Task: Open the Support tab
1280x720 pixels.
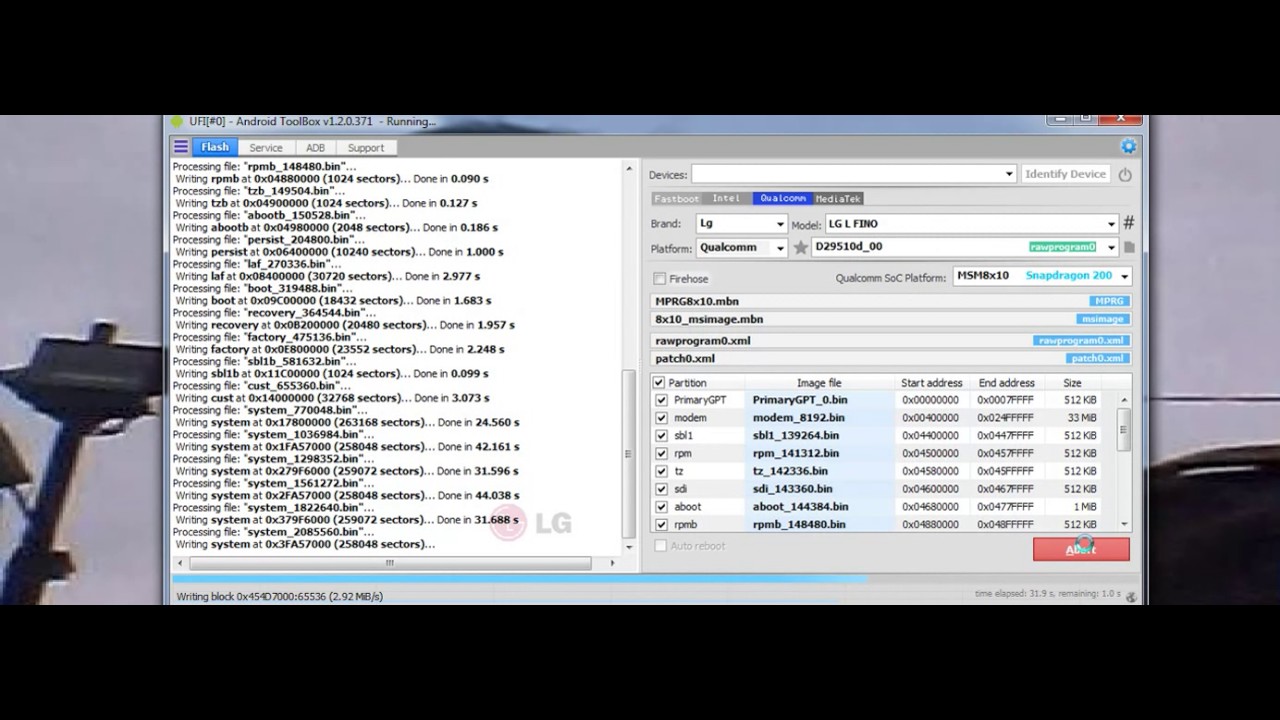Action: pos(365,148)
